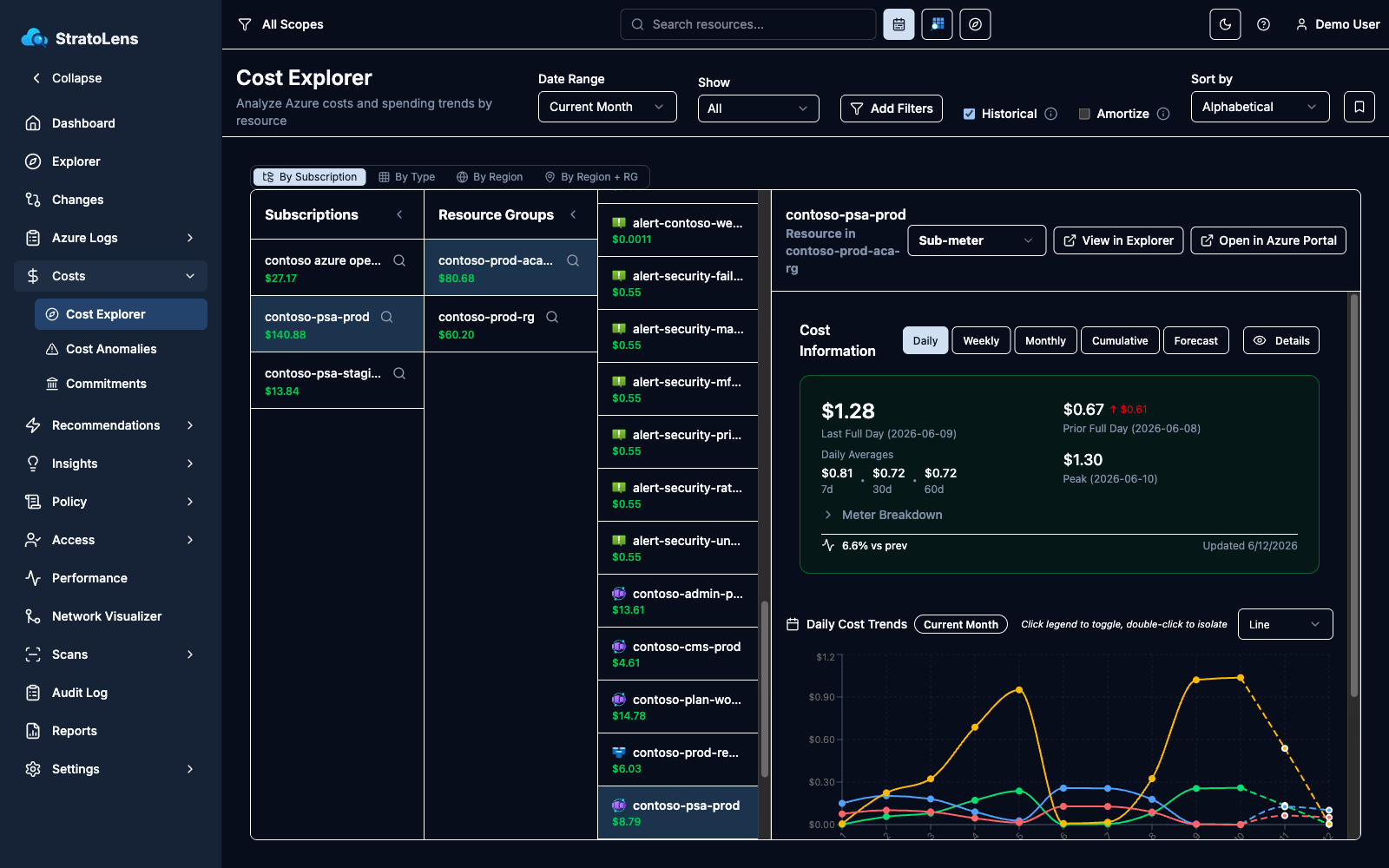Expand the Settings sidebar section
This screenshot has height=868, width=1389.
pyautogui.click(x=110, y=769)
